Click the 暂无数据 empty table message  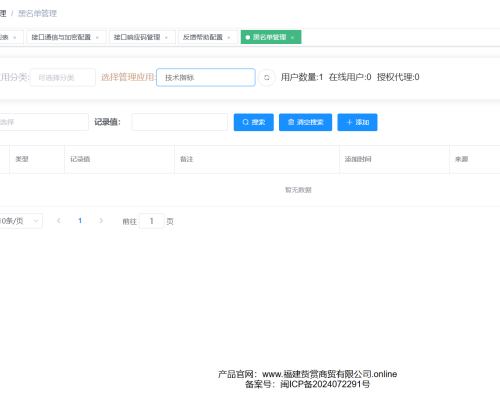(298, 190)
